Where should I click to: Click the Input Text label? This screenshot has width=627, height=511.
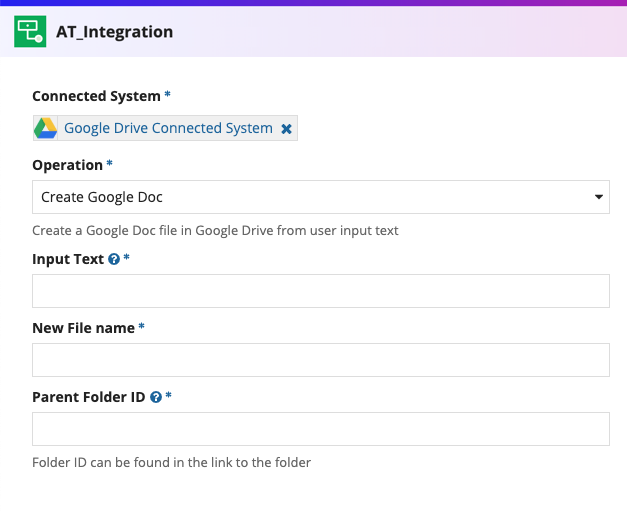point(68,259)
